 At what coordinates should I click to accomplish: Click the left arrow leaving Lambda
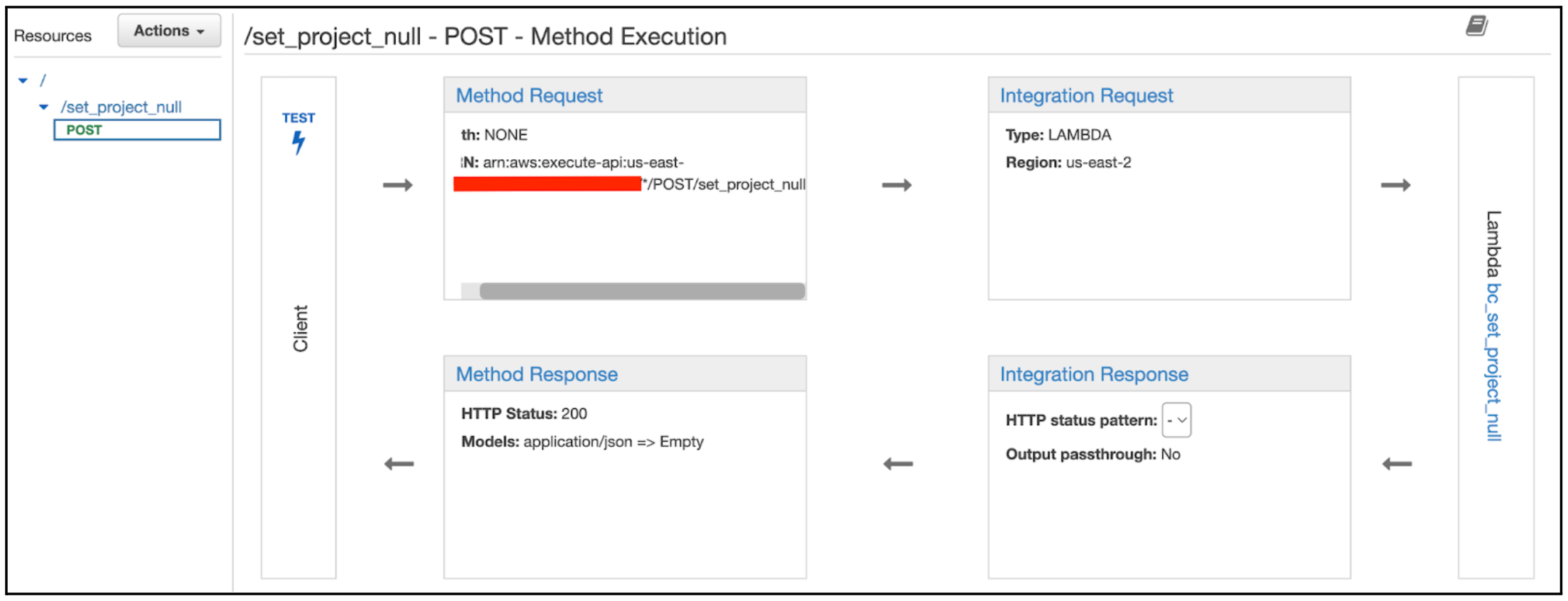coord(1397,464)
